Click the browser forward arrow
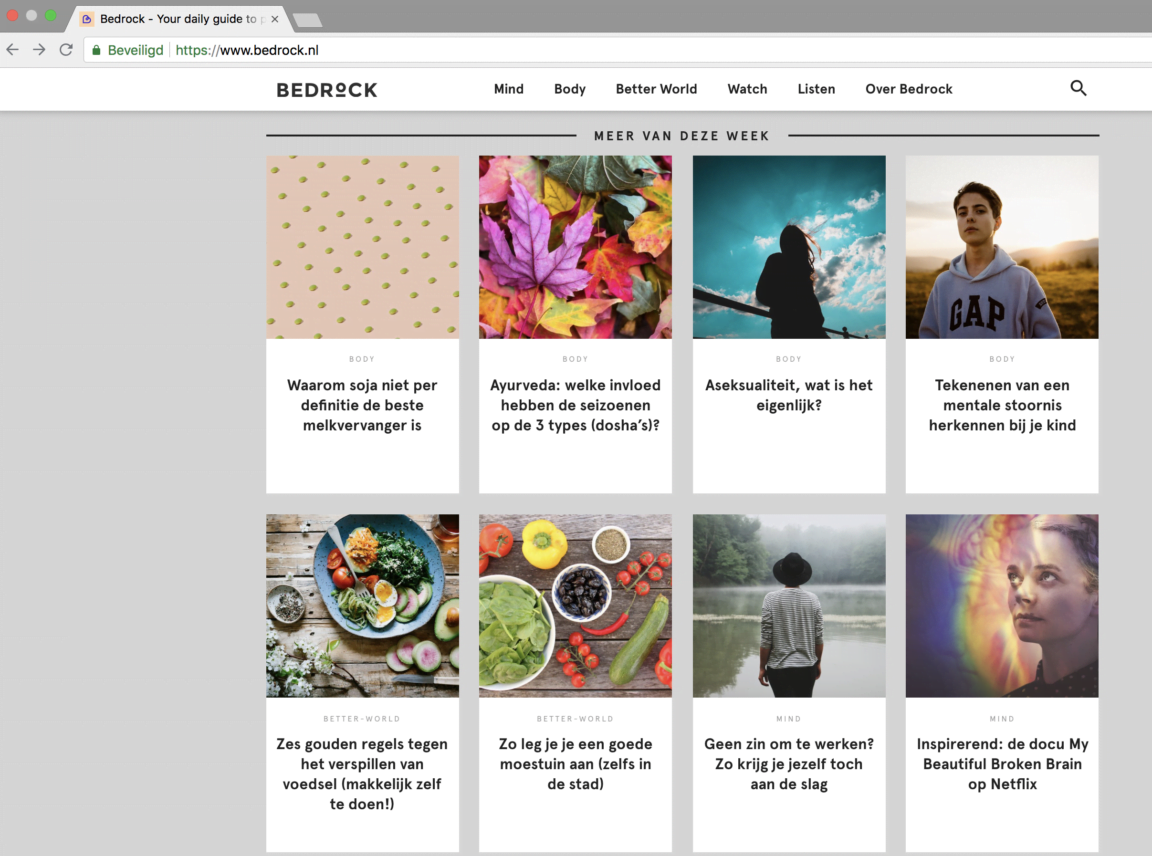Image resolution: width=1152 pixels, height=856 pixels. point(39,50)
